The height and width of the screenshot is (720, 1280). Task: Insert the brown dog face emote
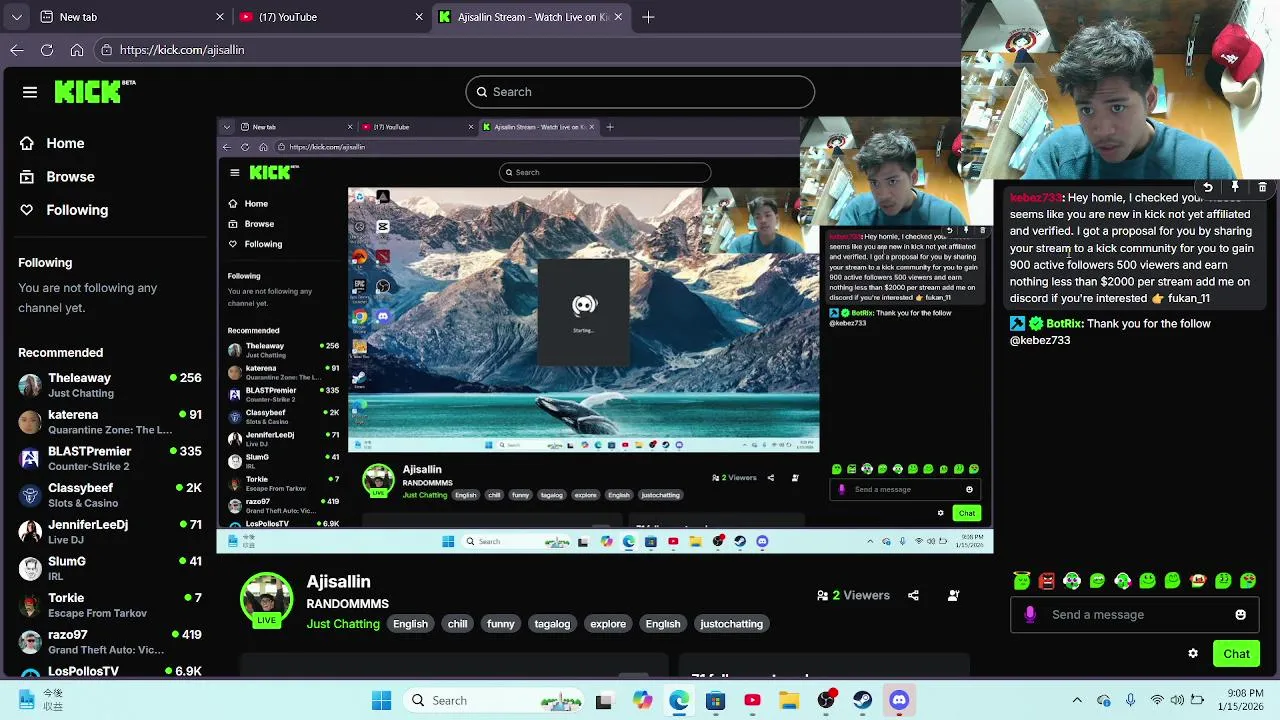coord(1198,580)
